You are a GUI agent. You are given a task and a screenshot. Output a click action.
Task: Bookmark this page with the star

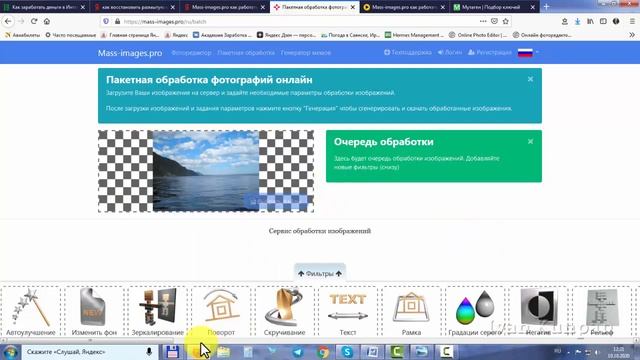tap(506, 21)
